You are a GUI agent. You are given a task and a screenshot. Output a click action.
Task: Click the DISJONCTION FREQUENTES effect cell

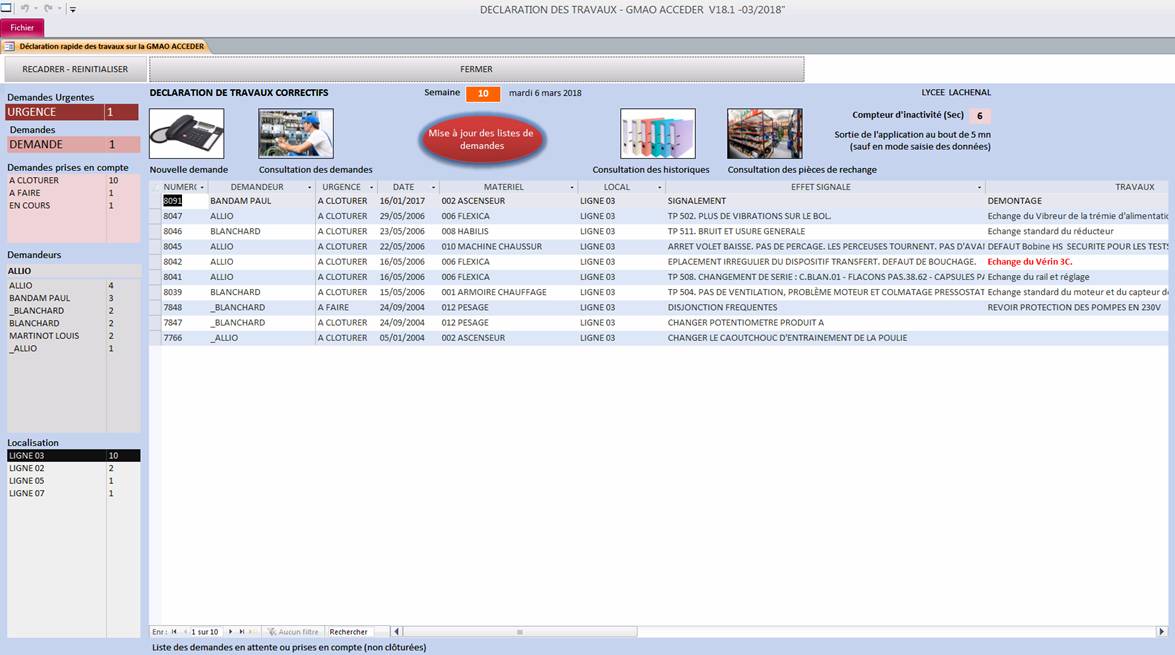tap(825, 307)
